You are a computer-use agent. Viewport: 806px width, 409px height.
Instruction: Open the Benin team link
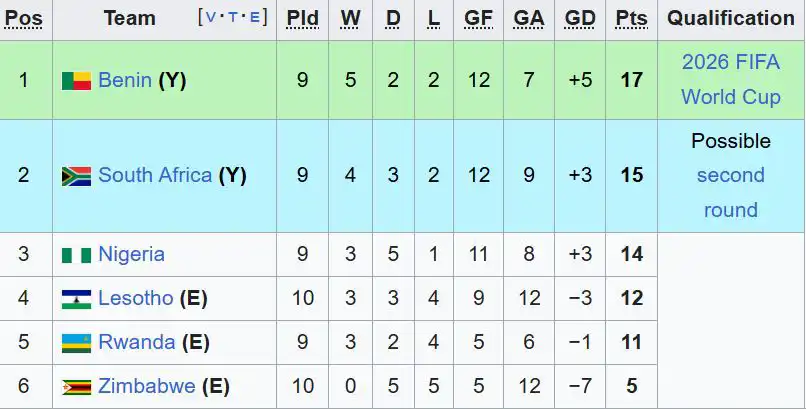(x=125, y=80)
